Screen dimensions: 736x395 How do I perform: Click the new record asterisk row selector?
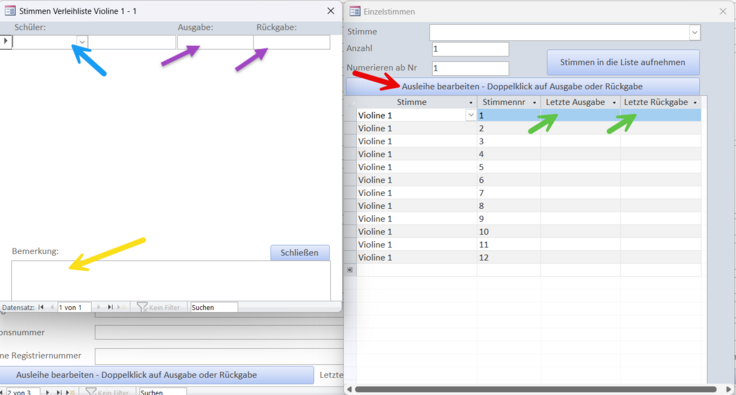coord(350,270)
